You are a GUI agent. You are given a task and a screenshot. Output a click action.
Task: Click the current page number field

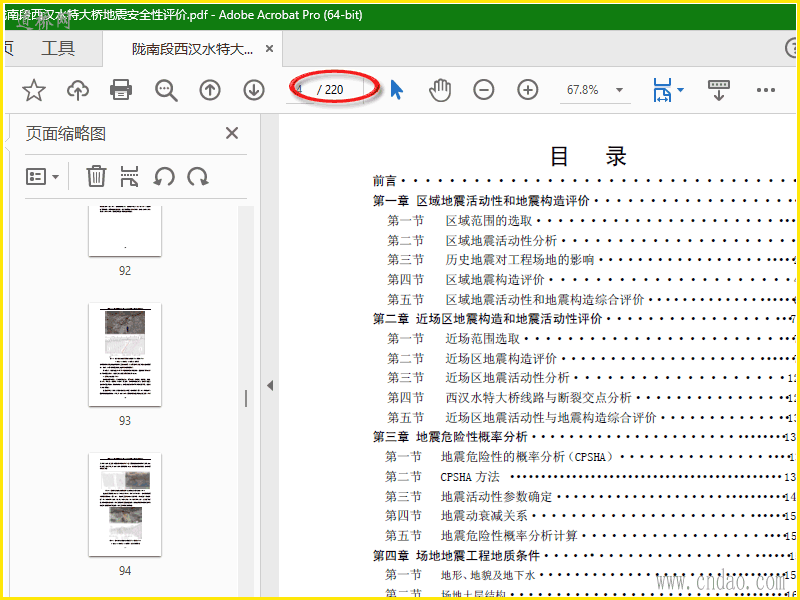(x=299, y=90)
